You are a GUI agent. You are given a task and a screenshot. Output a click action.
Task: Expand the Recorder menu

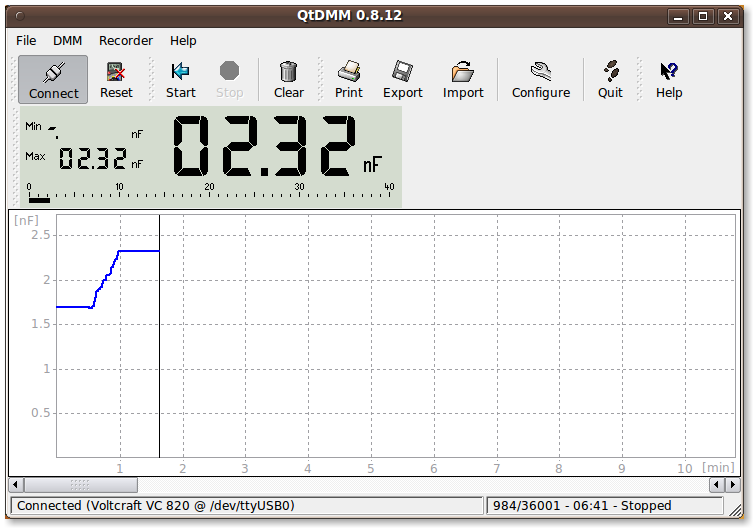pyautogui.click(x=126, y=41)
